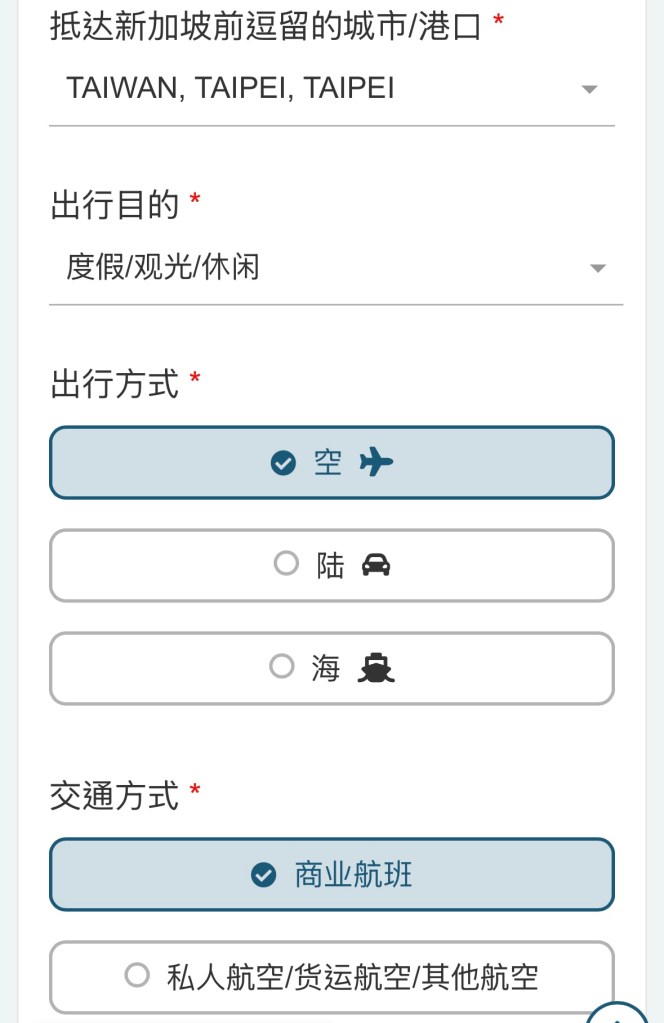Click the 抵达新加坡前逗留的城市/港口 heading
Screen dimensions: 664x1023
pyautogui.click(x=266, y=26)
